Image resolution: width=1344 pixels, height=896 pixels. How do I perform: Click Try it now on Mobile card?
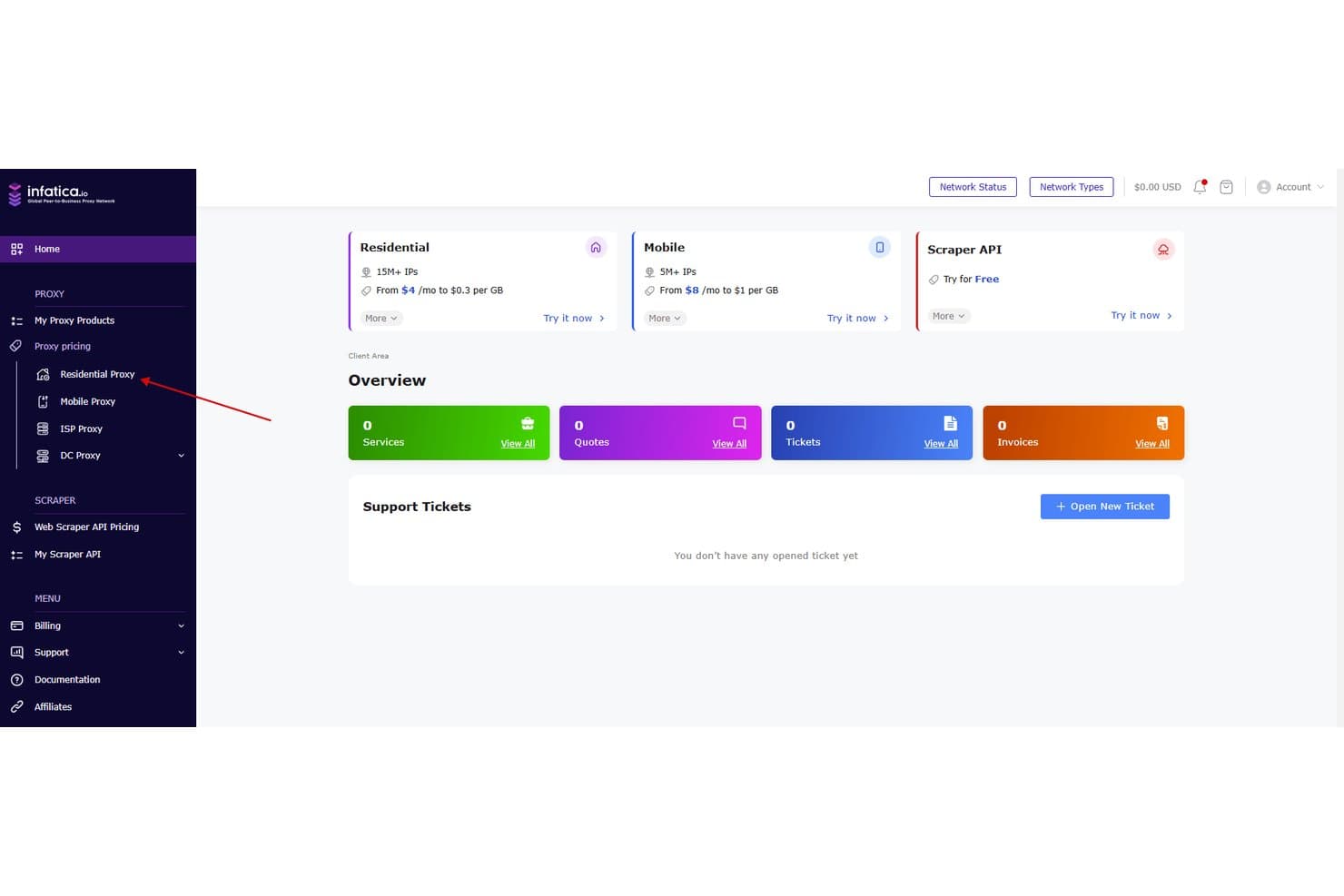coord(858,318)
